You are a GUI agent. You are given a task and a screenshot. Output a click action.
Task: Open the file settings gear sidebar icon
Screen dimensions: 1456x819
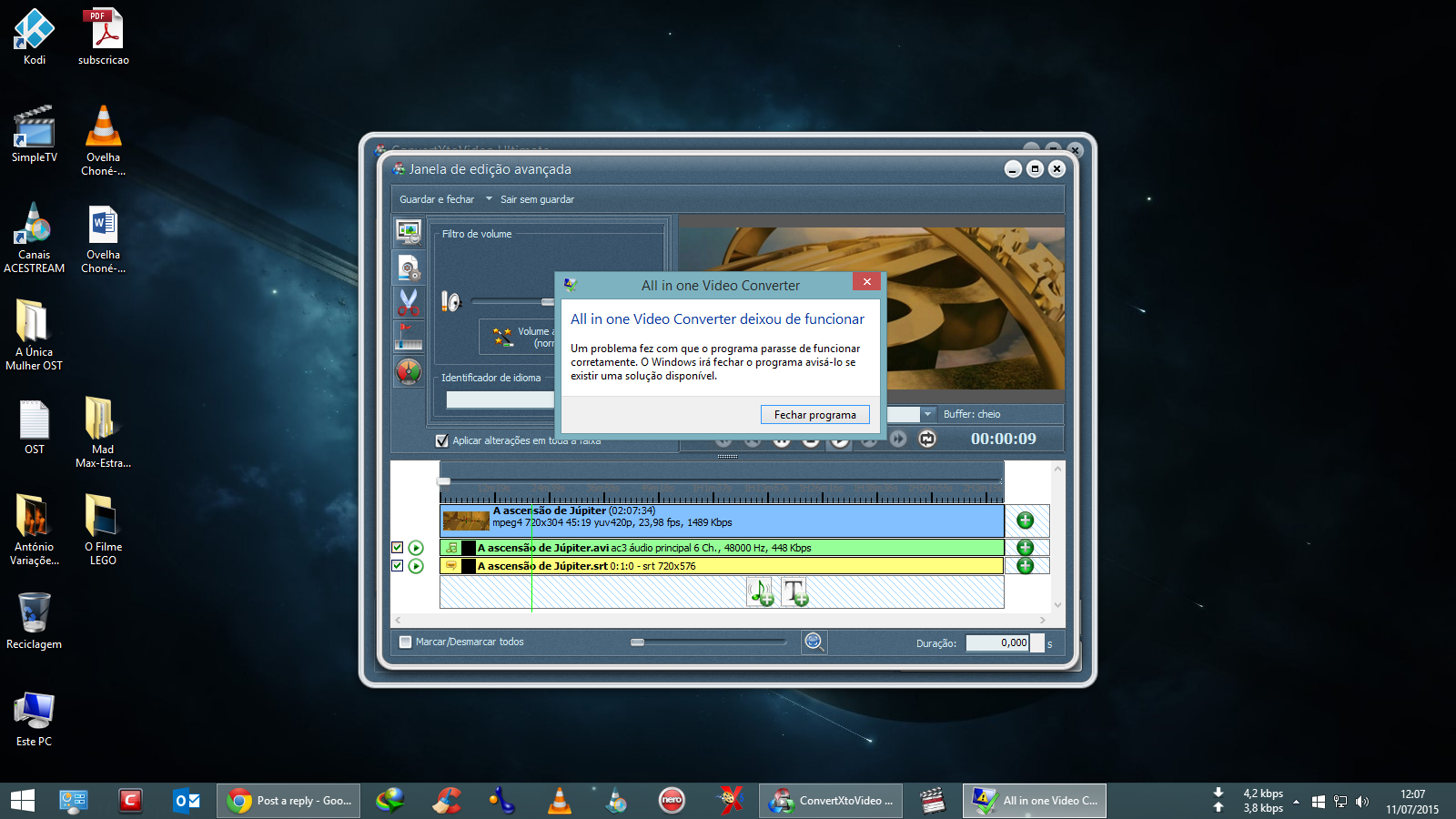click(409, 267)
